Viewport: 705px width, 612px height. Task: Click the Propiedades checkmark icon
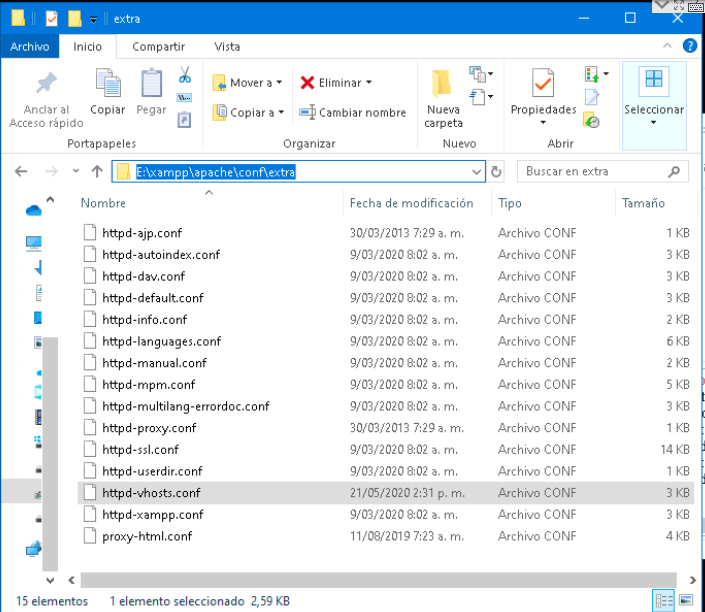tap(543, 83)
